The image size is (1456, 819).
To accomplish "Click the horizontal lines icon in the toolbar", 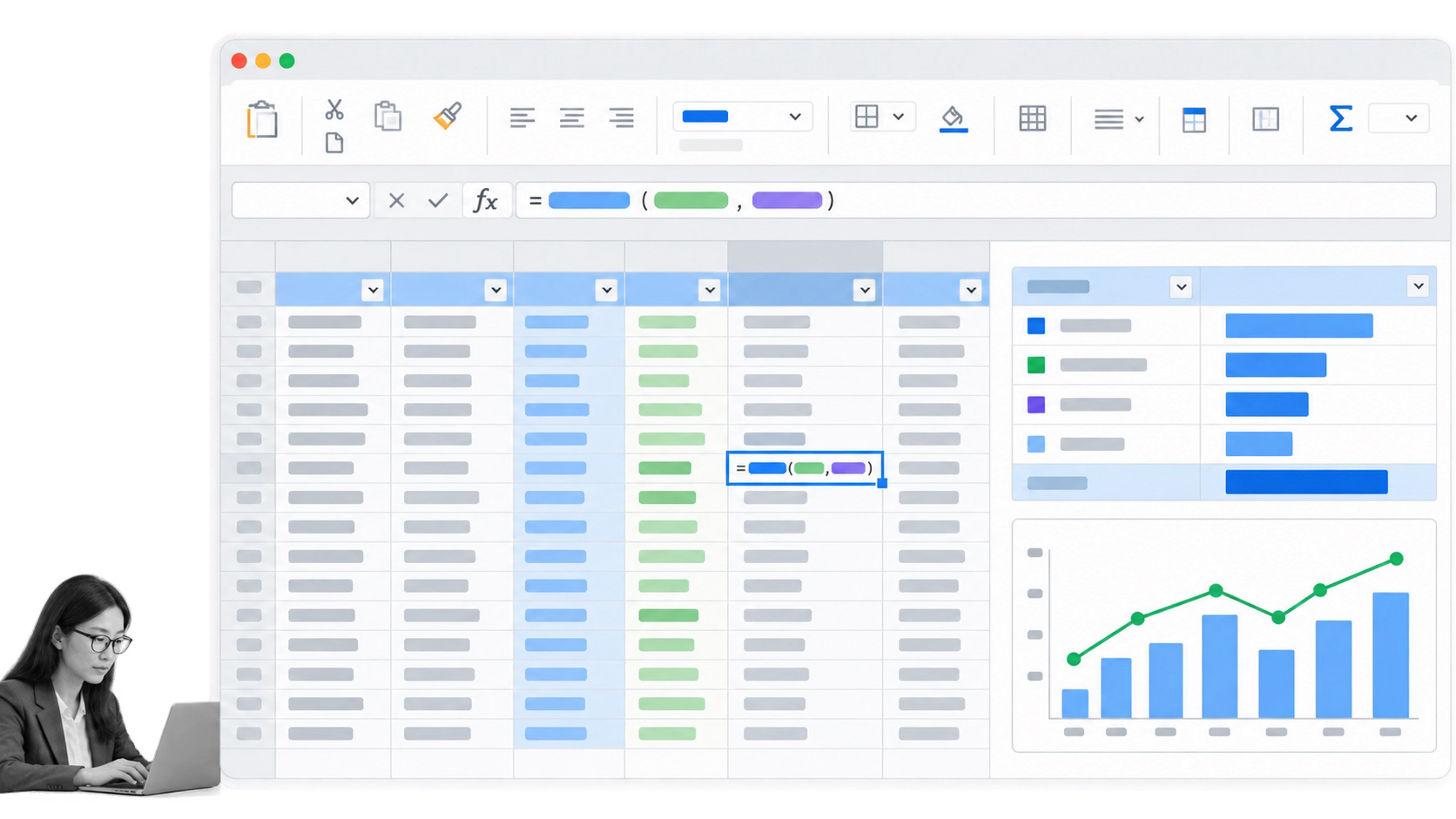I will click(x=1109, y=118).
